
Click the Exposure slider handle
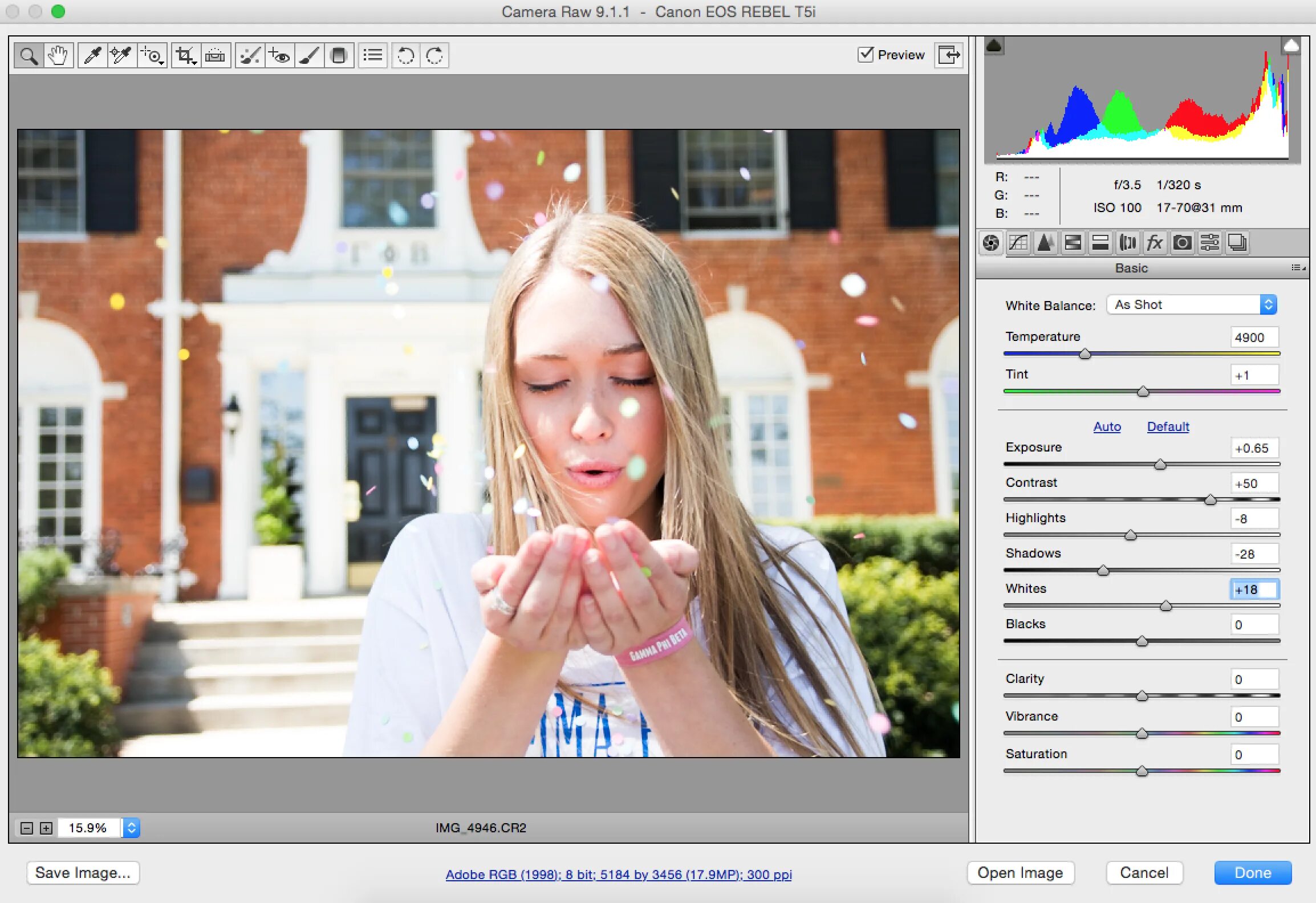[x=1160, y=465]
